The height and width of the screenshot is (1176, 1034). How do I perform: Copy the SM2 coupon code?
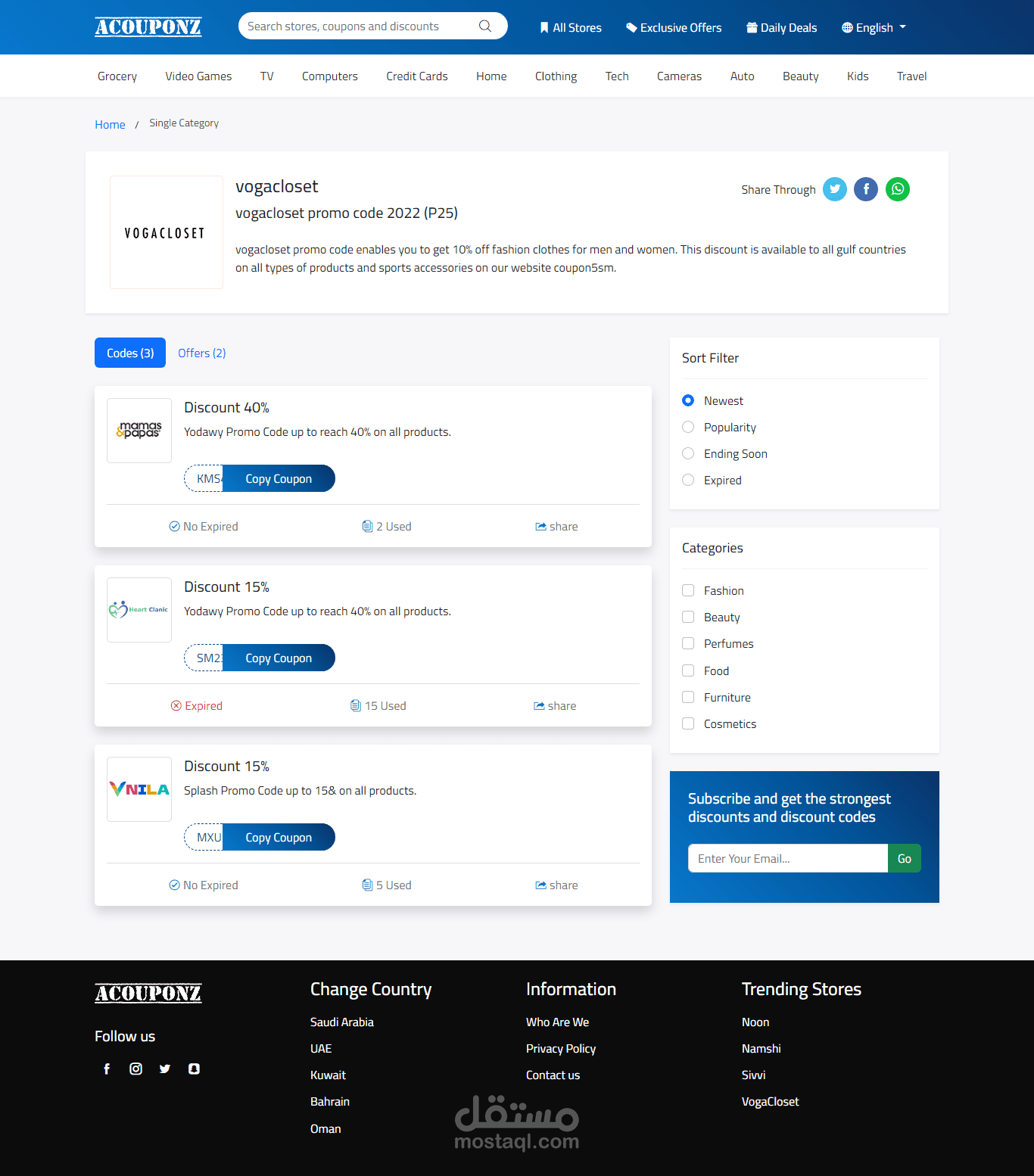click(x=279, y=658)
